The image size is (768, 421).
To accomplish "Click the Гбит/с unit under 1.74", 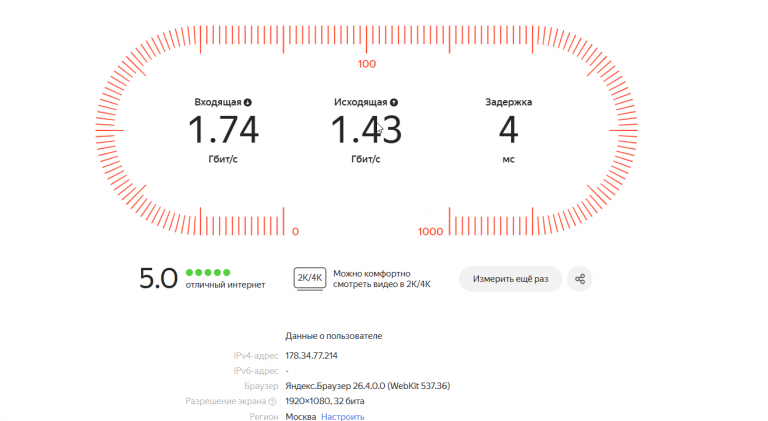I will point(223,160).
